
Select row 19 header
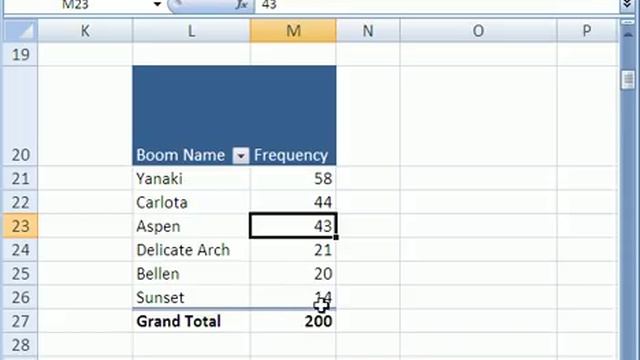pos(20,54)
